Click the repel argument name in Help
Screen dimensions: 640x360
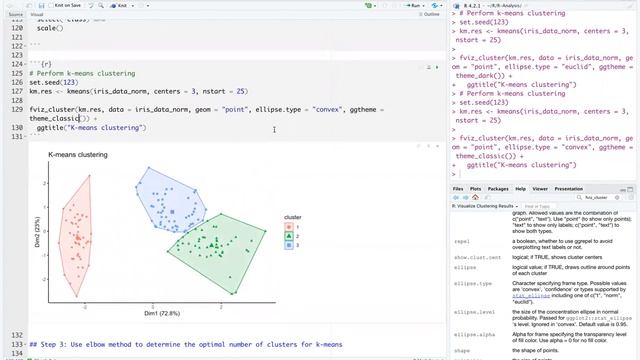(x=462, y=242)
